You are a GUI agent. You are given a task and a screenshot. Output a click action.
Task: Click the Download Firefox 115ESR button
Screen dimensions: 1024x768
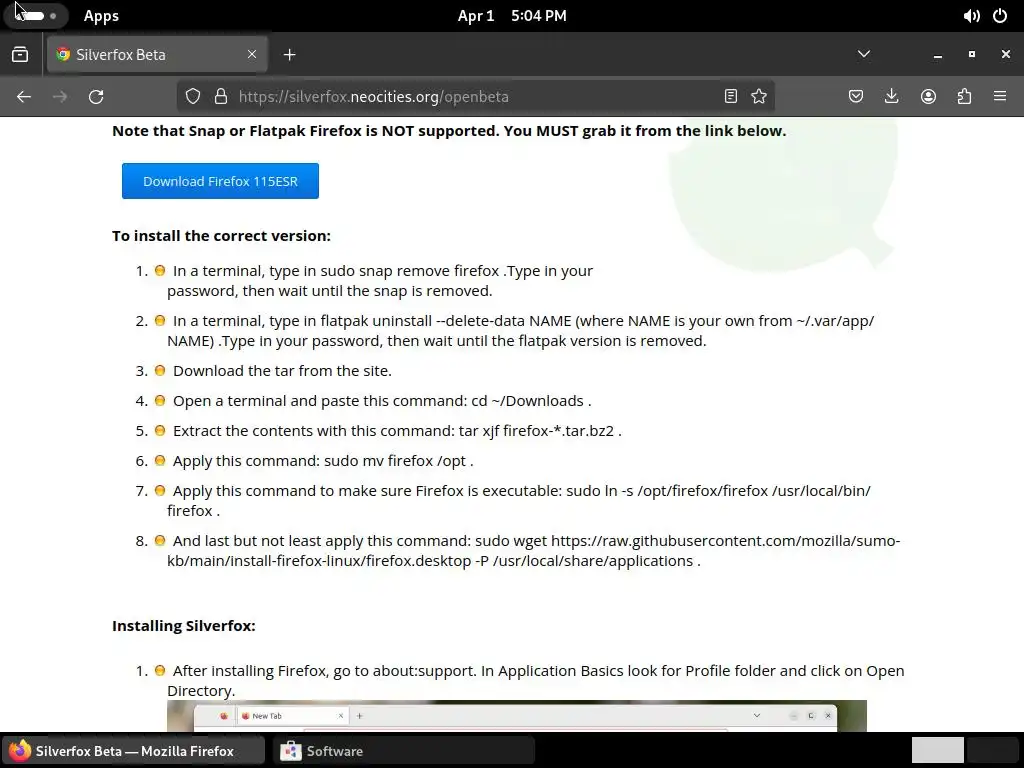[x=220, y=181]
